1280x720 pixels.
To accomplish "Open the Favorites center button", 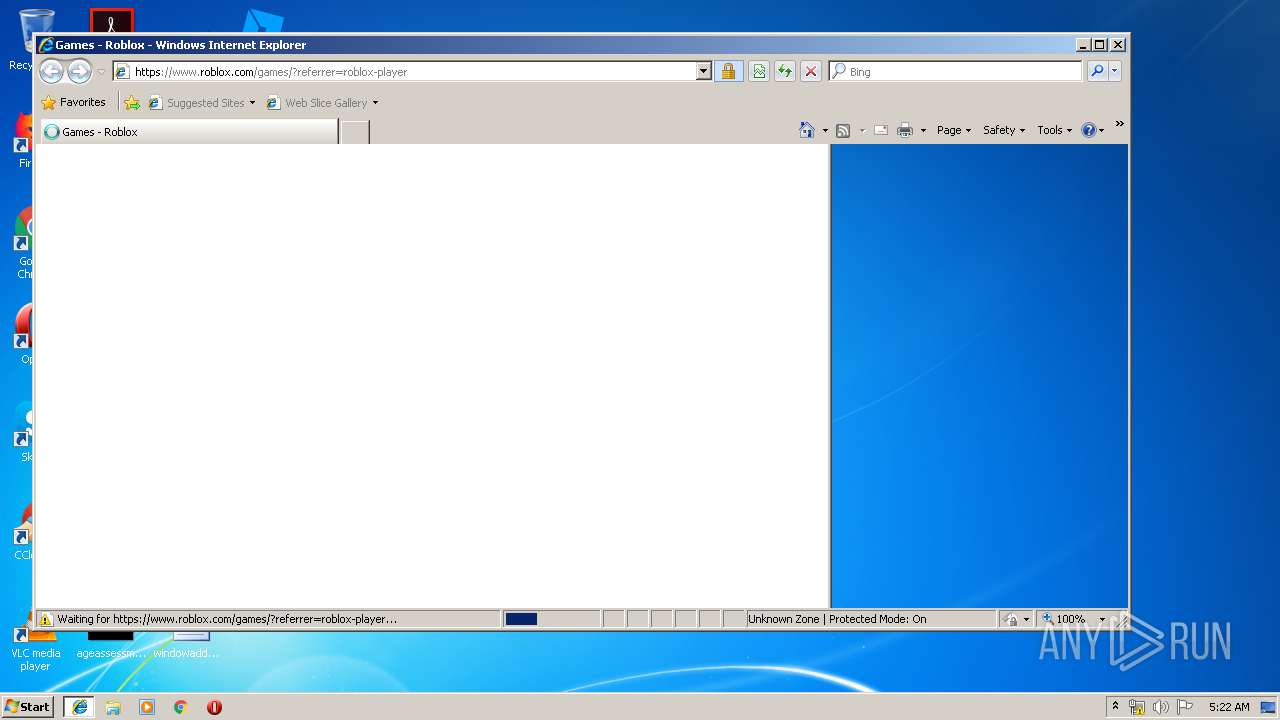I will point(73,102).
